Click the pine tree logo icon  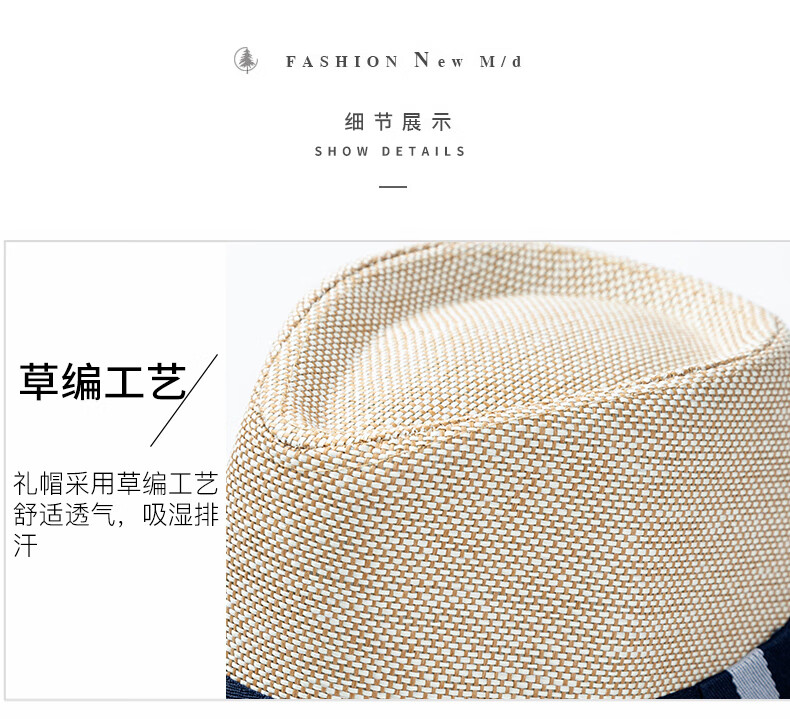tap(246, 60)
